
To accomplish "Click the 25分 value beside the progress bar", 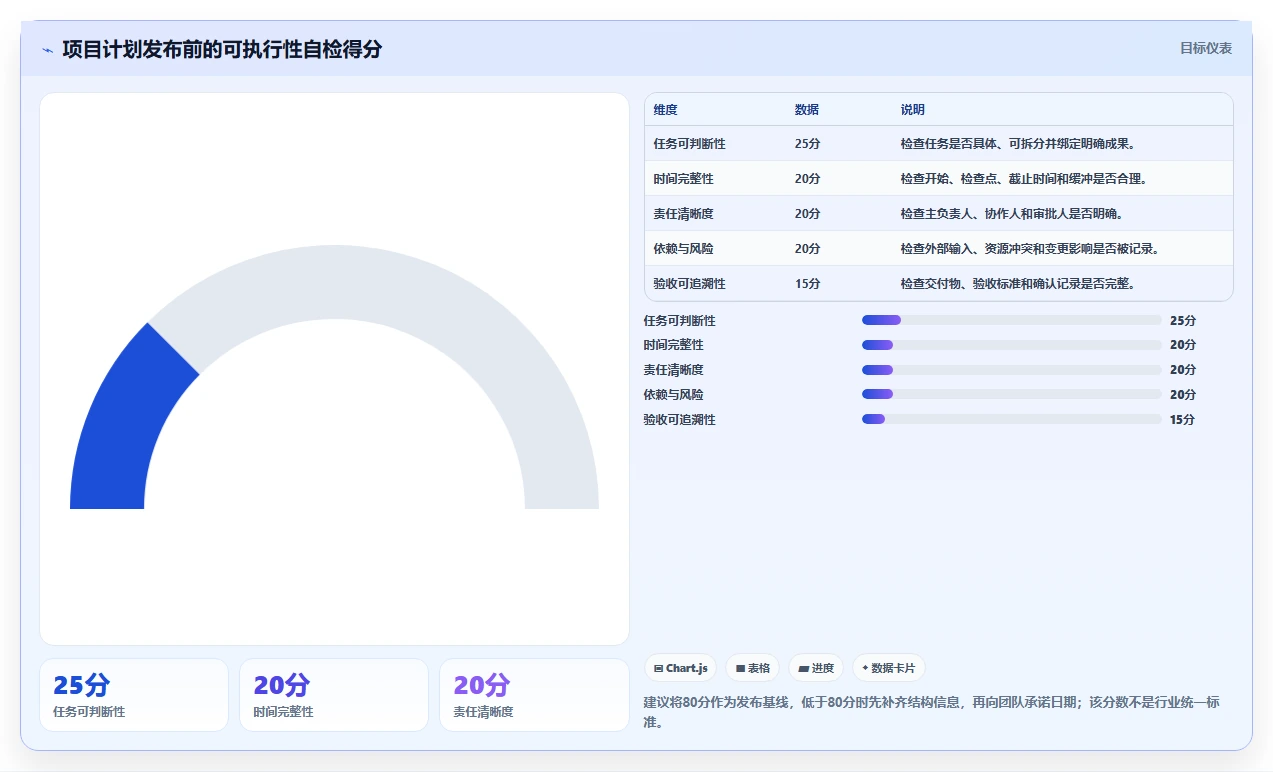I will pyautogui.click(x=1183, y=321).
